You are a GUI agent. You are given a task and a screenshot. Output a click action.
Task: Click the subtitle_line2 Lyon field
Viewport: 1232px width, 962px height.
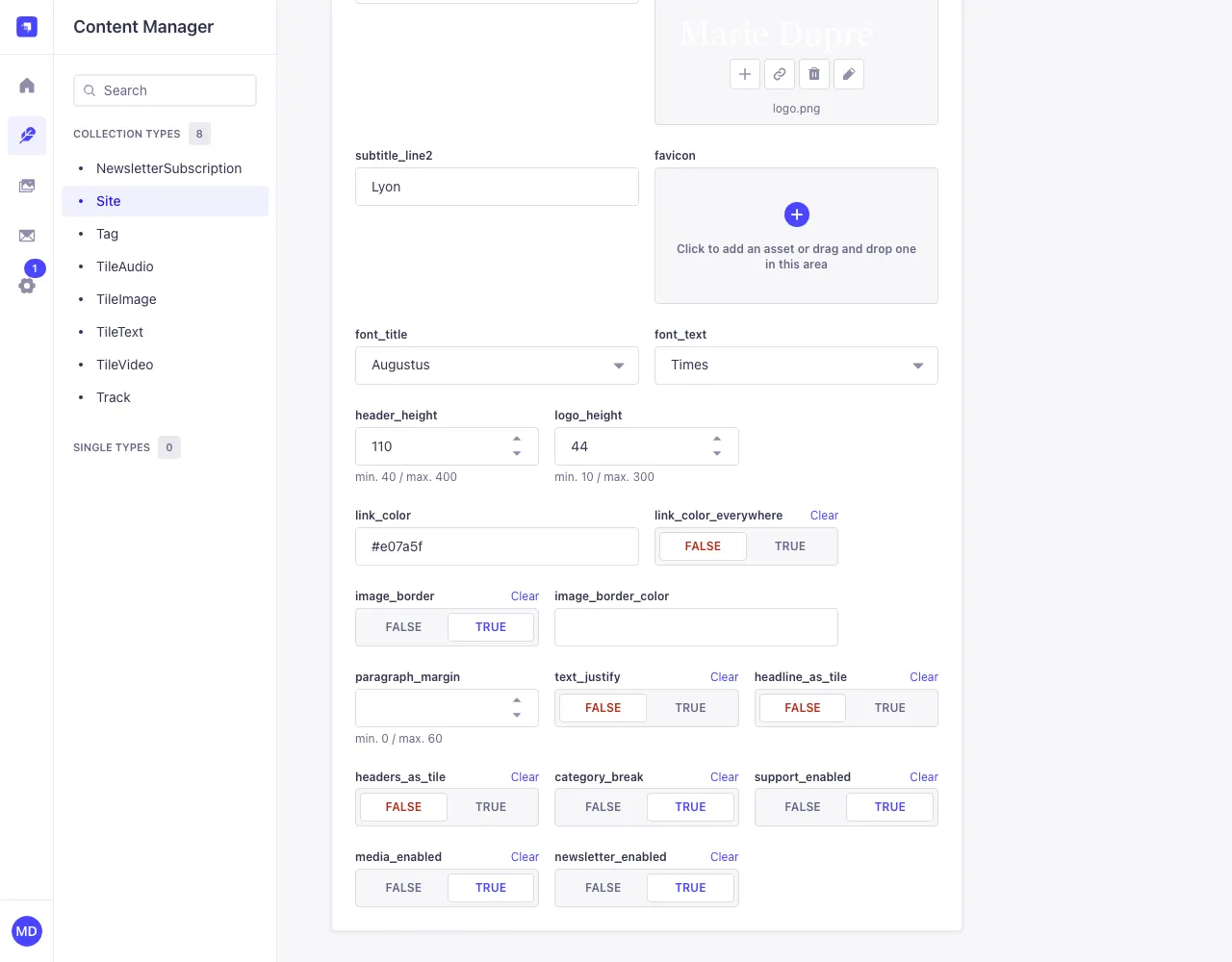click(x=497, y=187)
